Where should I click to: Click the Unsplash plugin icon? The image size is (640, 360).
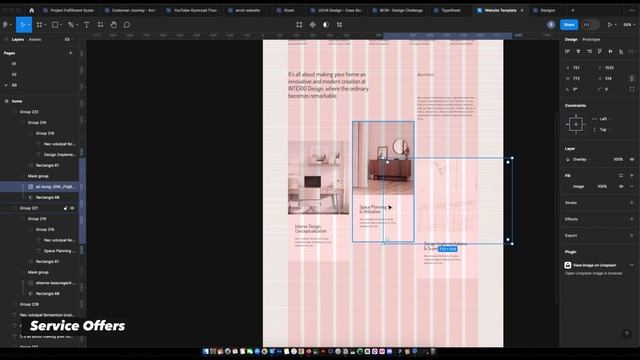(x=568, y=265)
